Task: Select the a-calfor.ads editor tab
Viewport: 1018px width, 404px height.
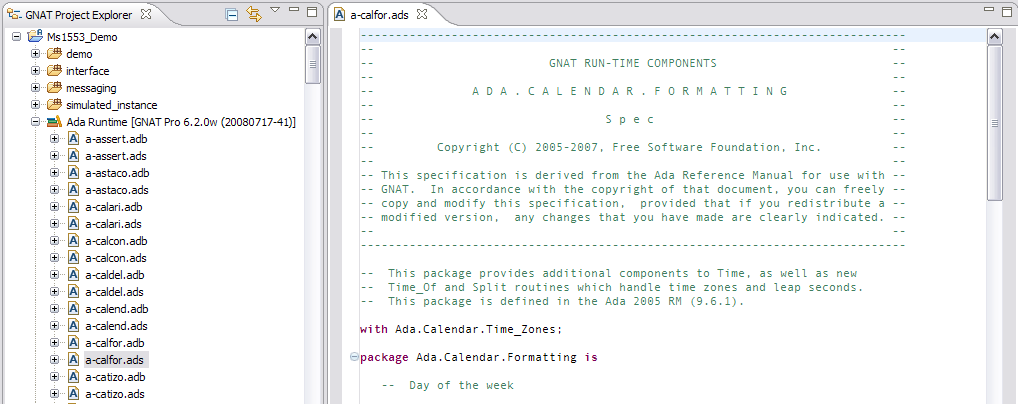Action: point(380,14)
